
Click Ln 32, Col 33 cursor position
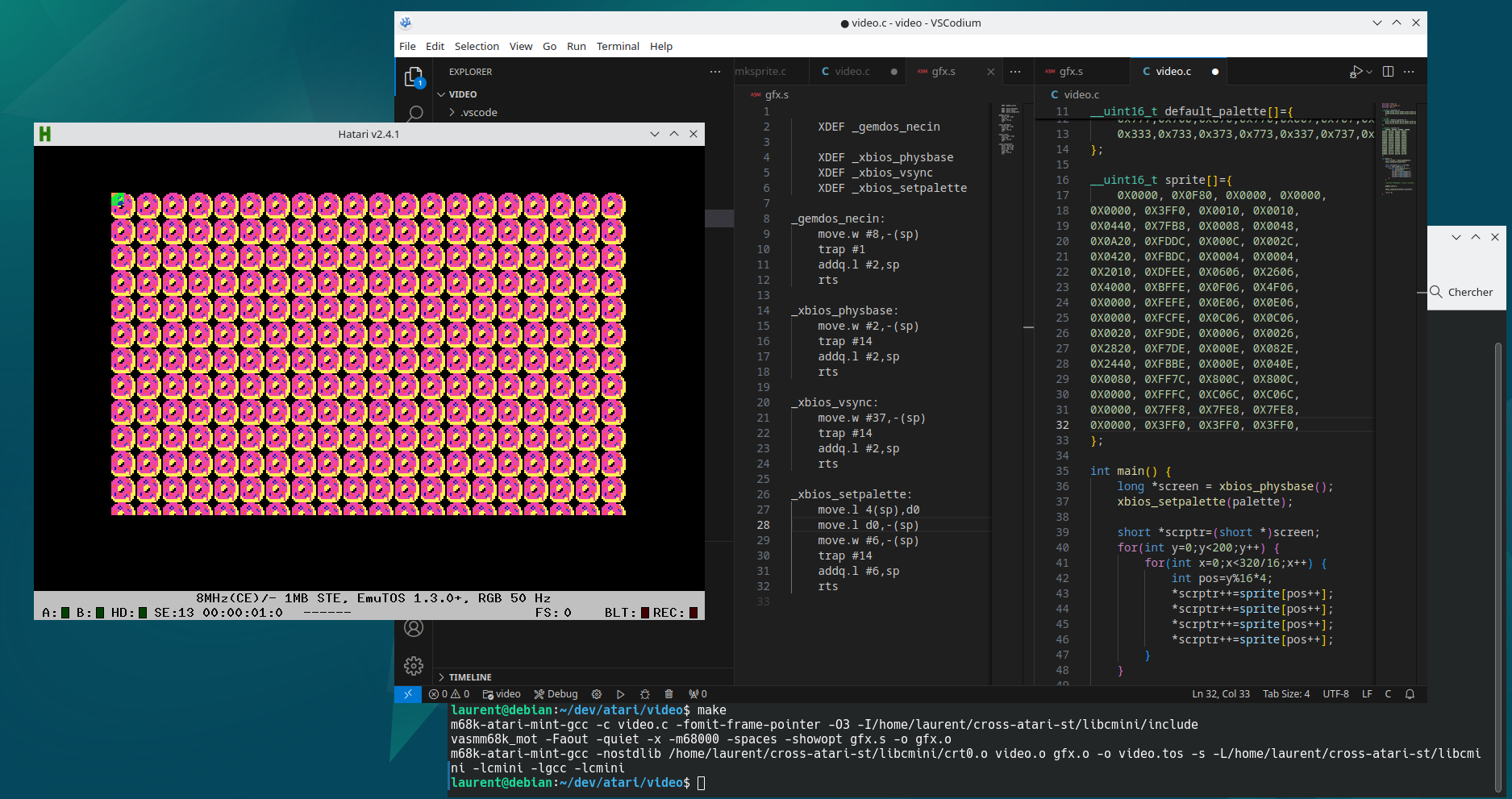1221,694
